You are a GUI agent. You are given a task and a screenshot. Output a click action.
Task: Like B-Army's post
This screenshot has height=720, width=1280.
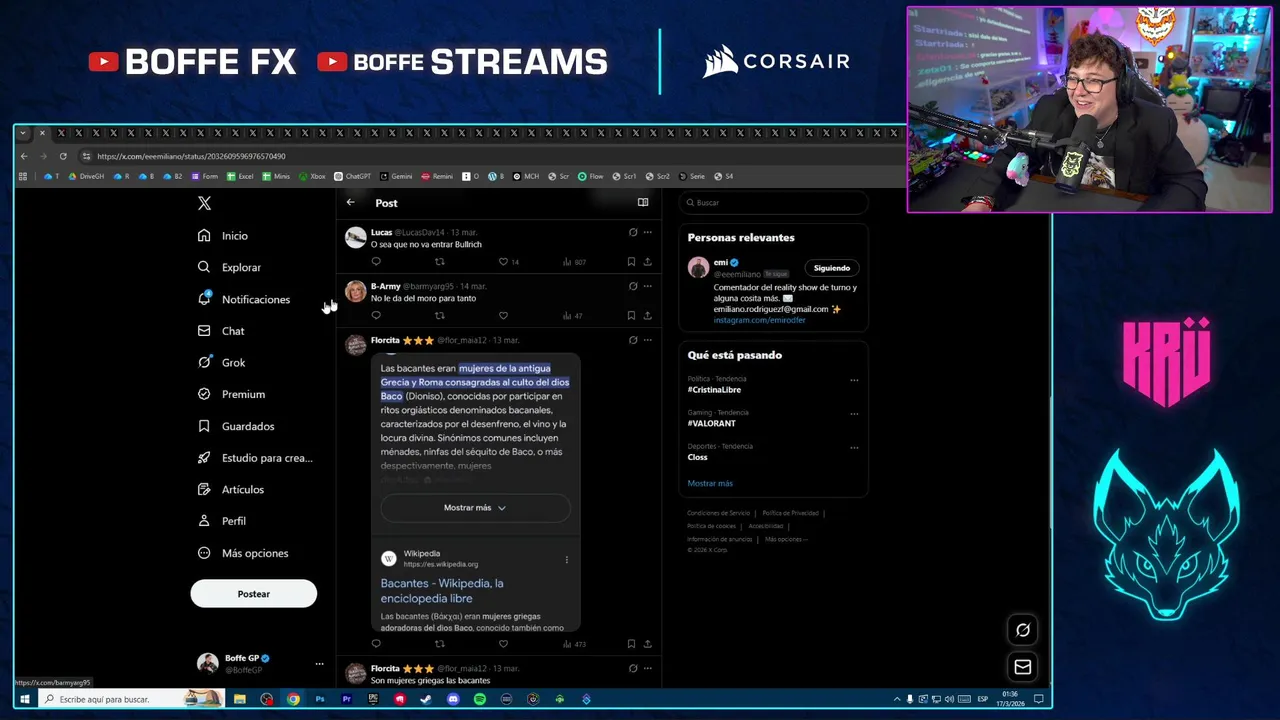coord(503,316)
